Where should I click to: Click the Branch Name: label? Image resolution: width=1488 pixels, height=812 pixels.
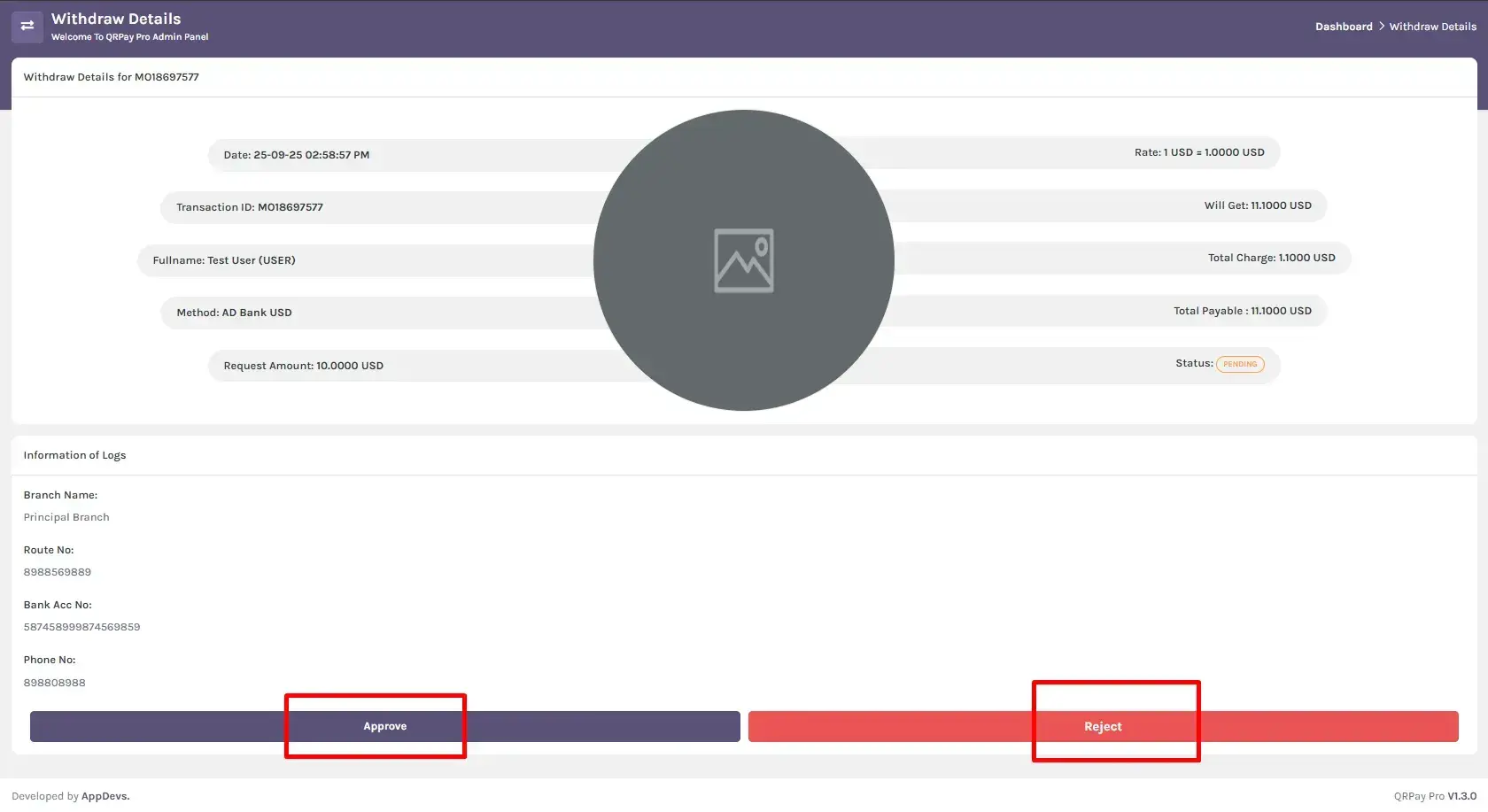pos(60,495)
